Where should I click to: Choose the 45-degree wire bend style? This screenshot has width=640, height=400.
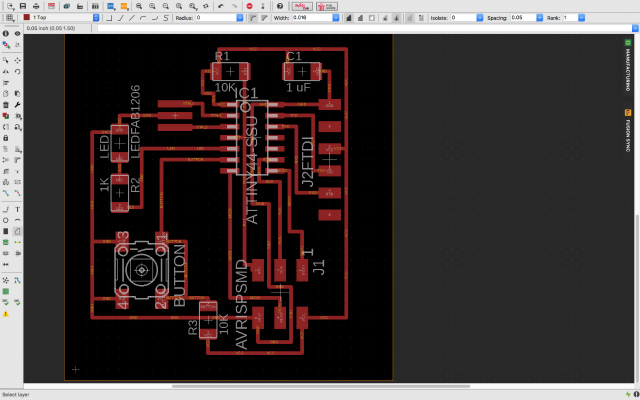[x=120, y=18]
